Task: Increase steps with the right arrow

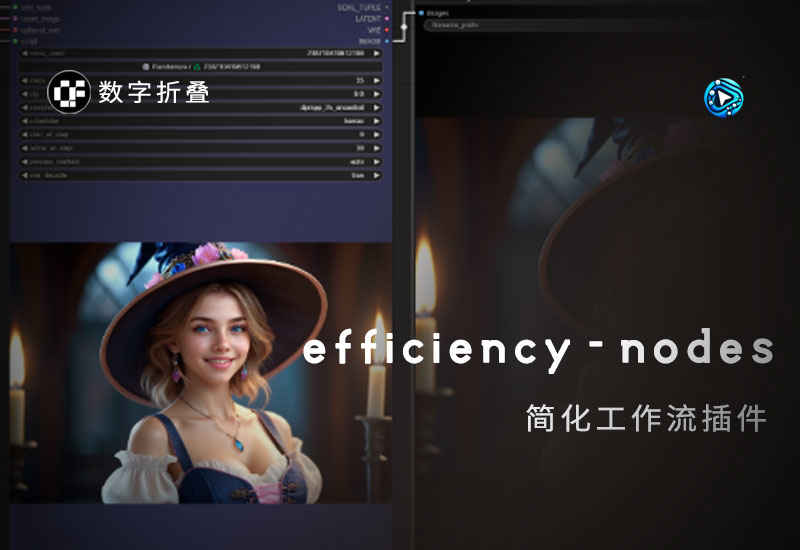Action: [376, 80]
